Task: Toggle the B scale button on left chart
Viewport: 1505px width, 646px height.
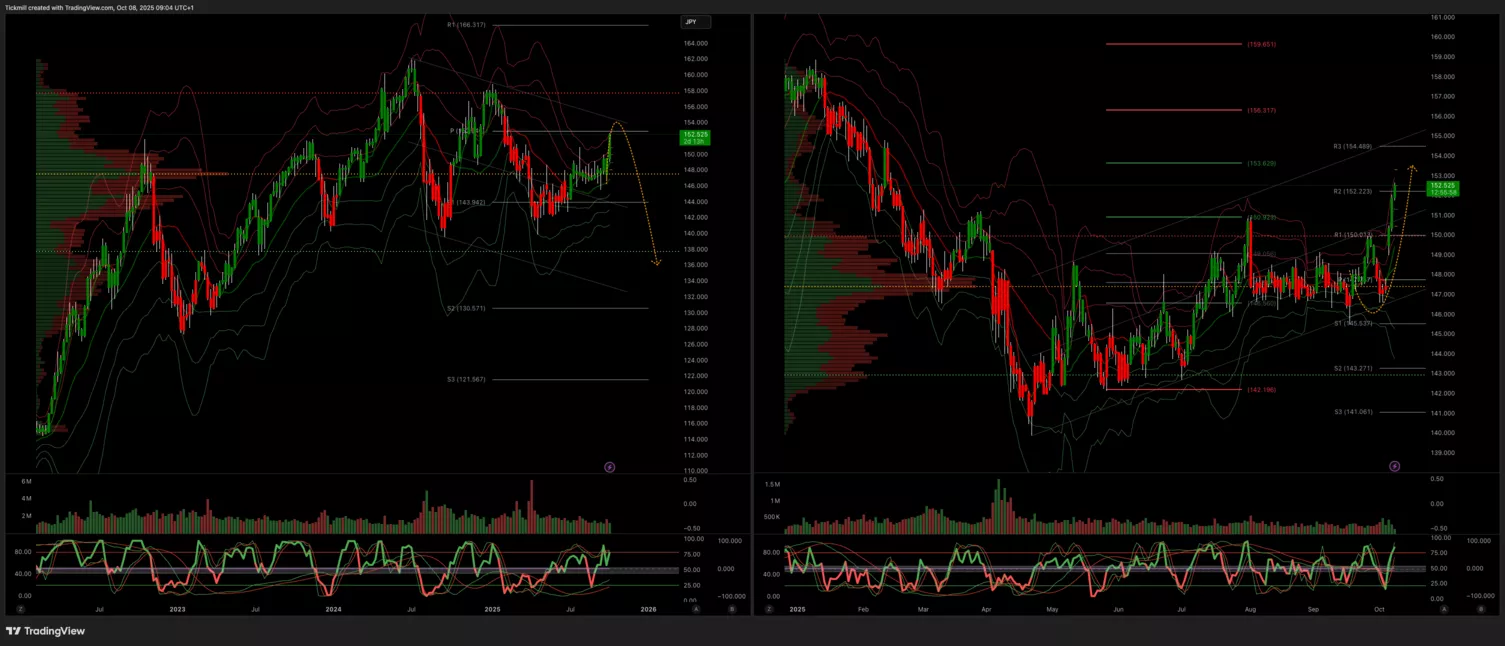Action: tap(731, 608)
